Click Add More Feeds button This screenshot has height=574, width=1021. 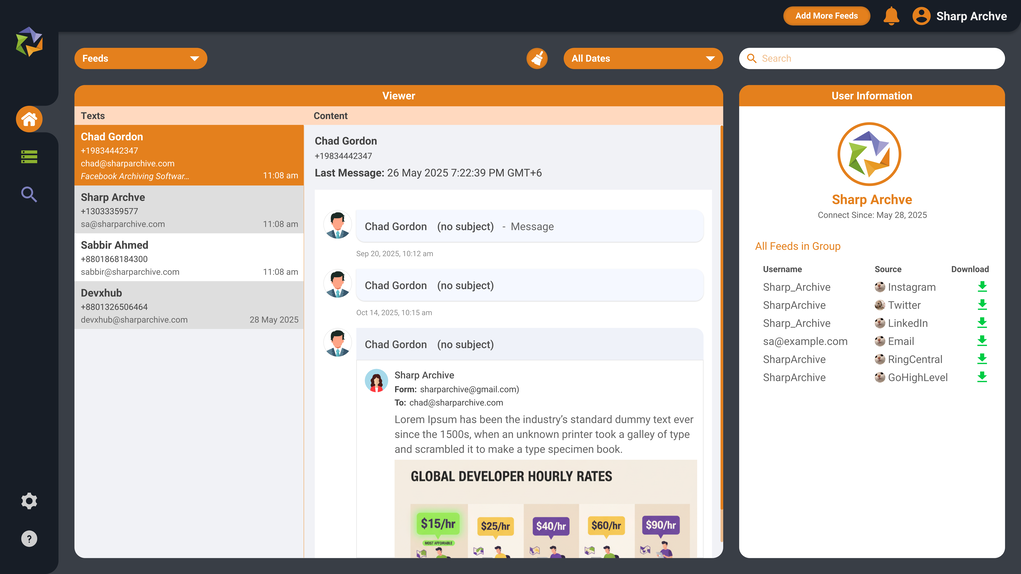click(826, 16)
